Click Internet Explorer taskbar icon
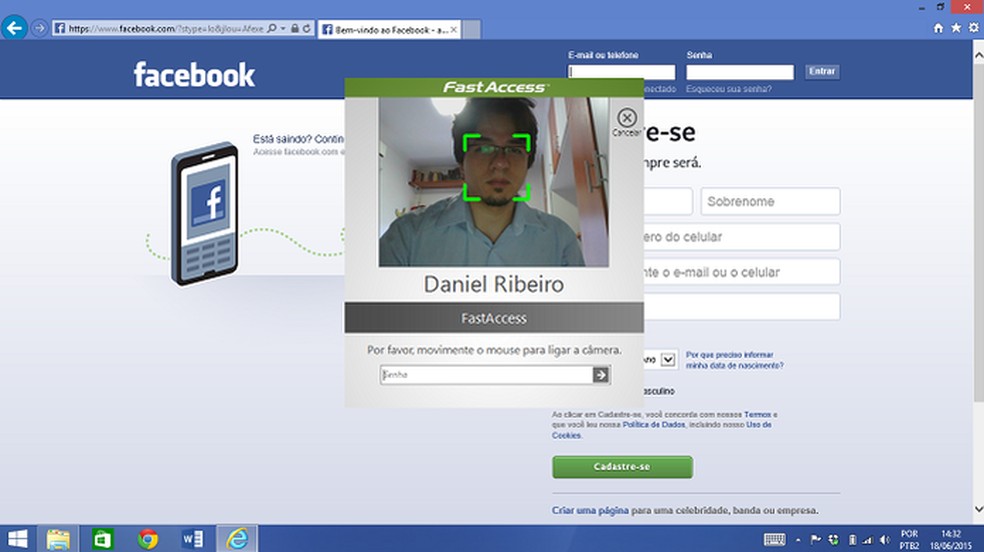The width and height of the screenshot is (984, 552). click(x=237, y=539)
